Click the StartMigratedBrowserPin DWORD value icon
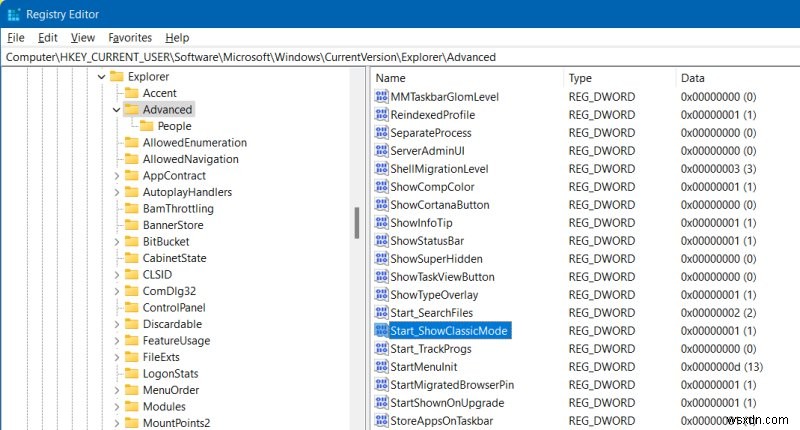Screen dimensions: 800x430 [382, 385]
